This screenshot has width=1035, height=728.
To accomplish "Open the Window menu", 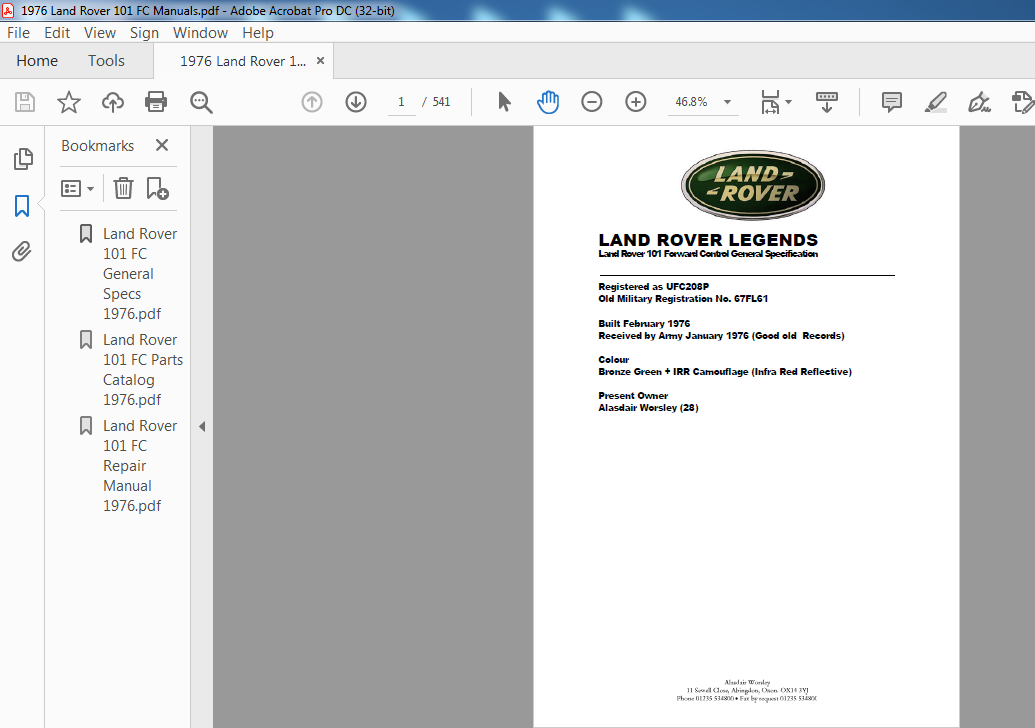I will coord(200,32).
